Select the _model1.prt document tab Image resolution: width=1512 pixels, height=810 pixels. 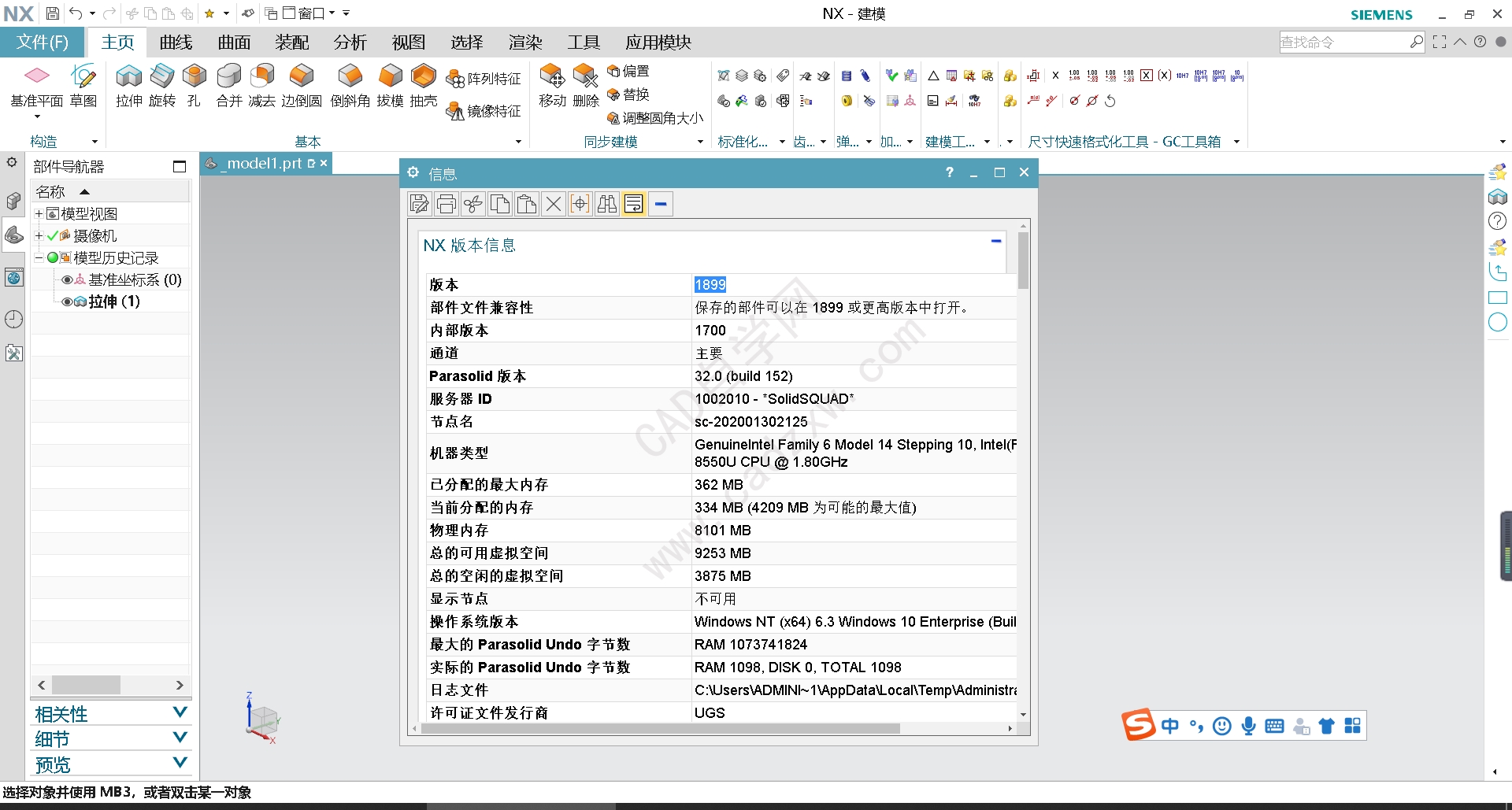[x=265, y=163]
